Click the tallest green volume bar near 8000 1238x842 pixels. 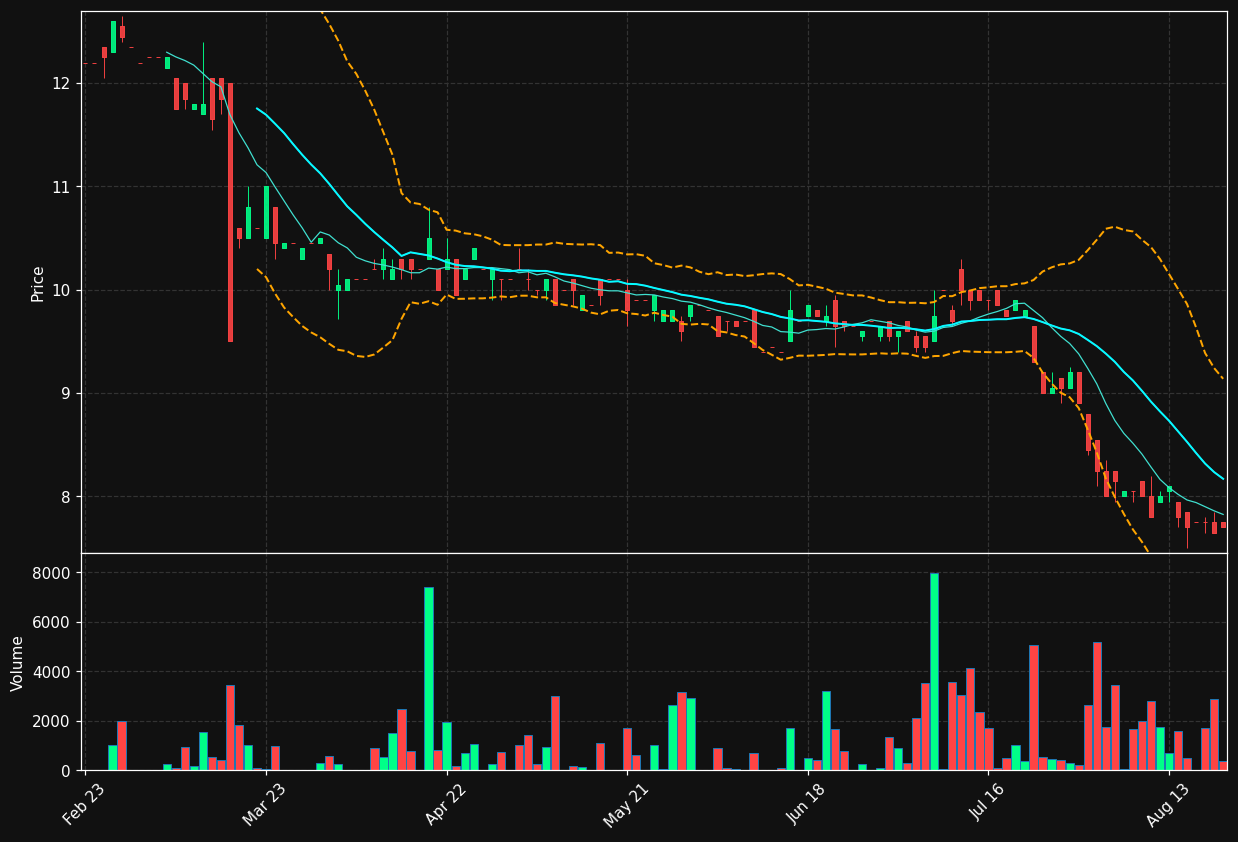[x=934, y=671]
